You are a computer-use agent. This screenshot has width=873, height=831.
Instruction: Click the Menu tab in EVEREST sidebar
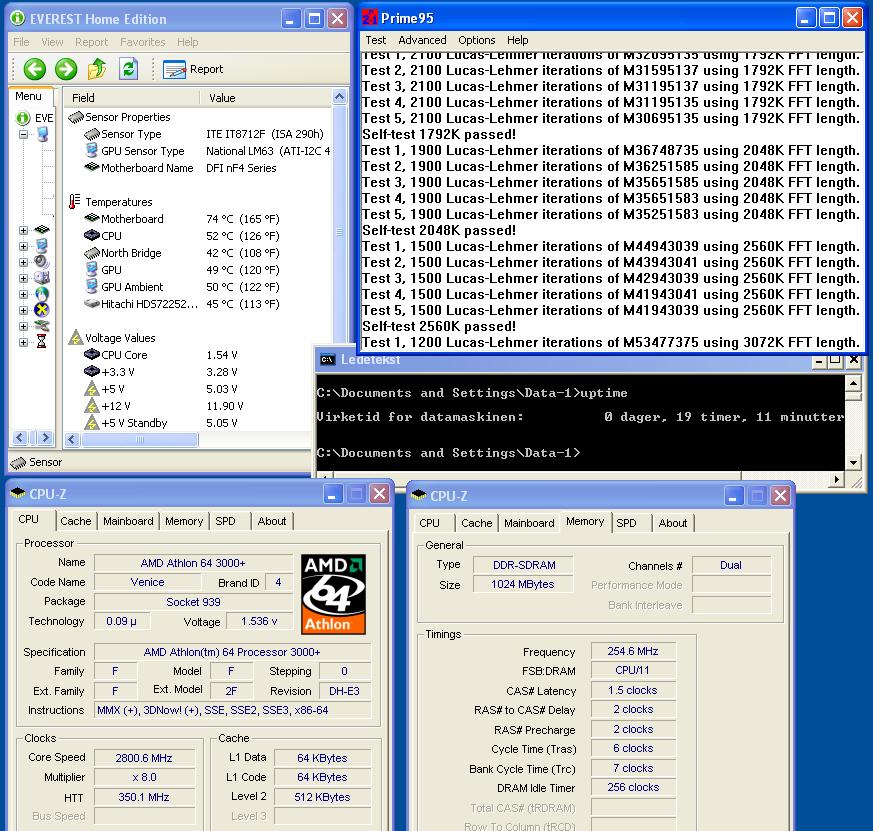[31, 96]
